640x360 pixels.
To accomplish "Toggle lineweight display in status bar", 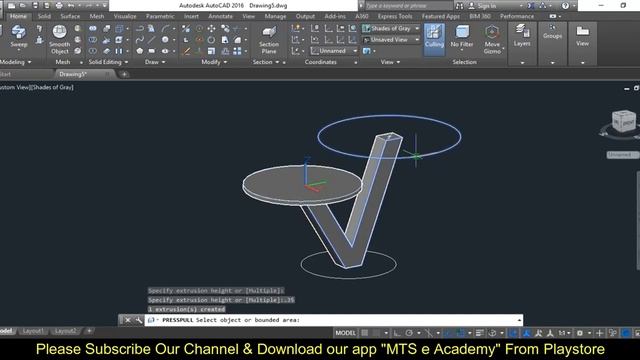I will click(x=480, y=333).
